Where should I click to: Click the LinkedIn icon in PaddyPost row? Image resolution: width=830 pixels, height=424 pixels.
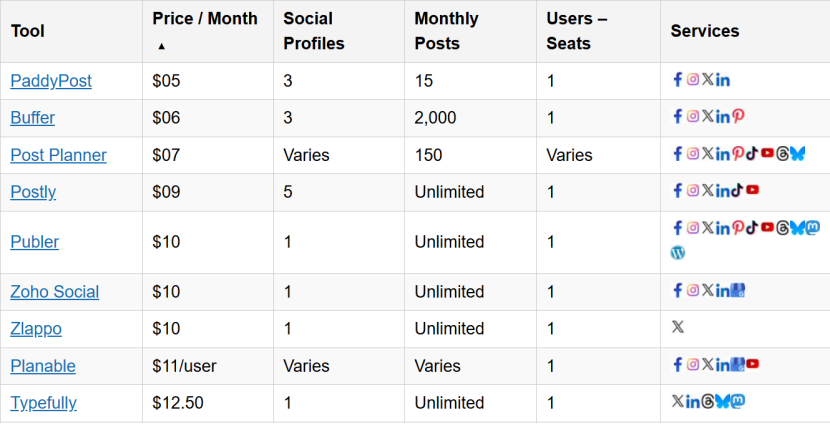(x=723, y=80)
